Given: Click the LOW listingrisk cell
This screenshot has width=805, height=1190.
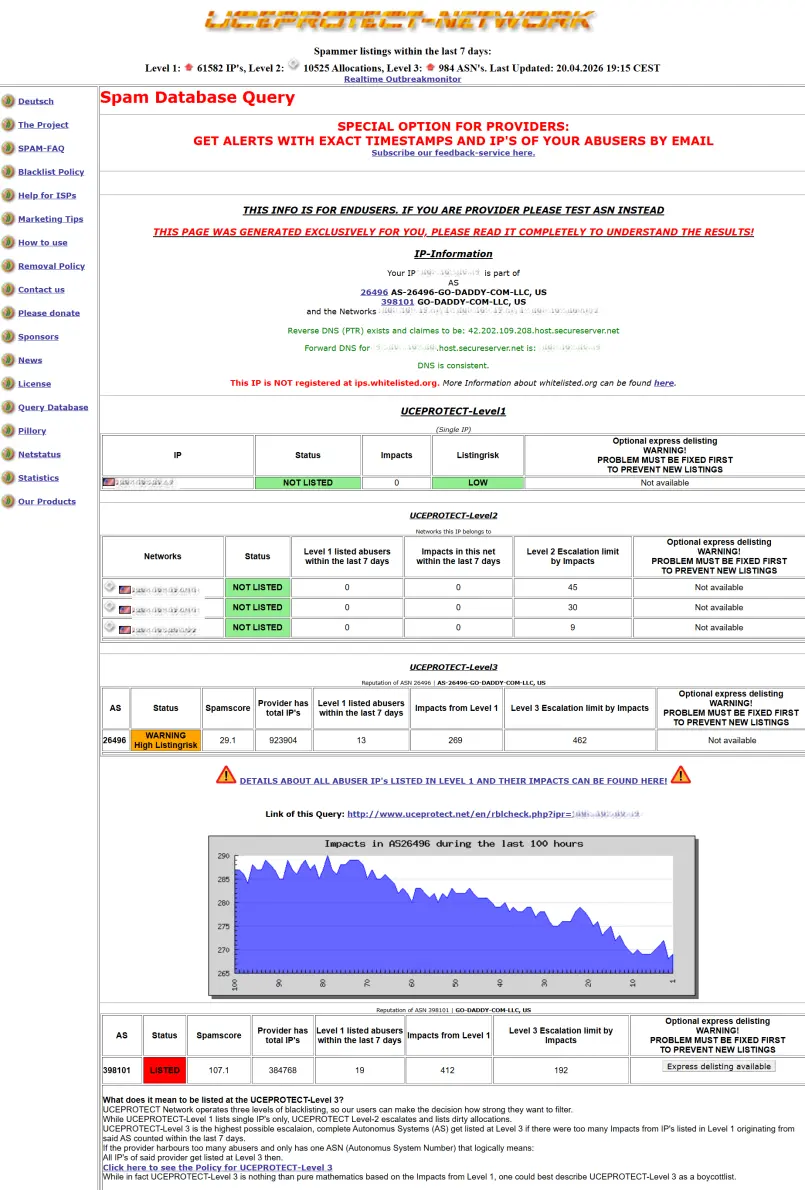Looking at the screenshot, I should 477,483.
